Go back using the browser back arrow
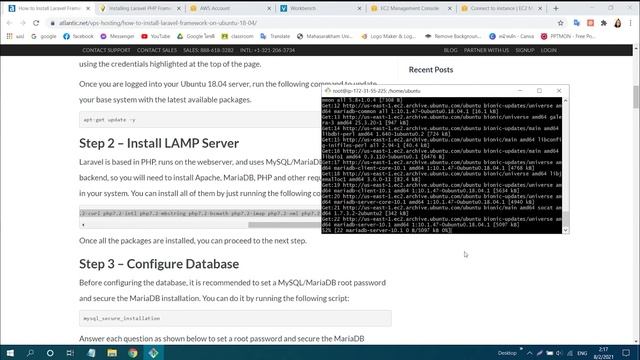 point(9,23)
